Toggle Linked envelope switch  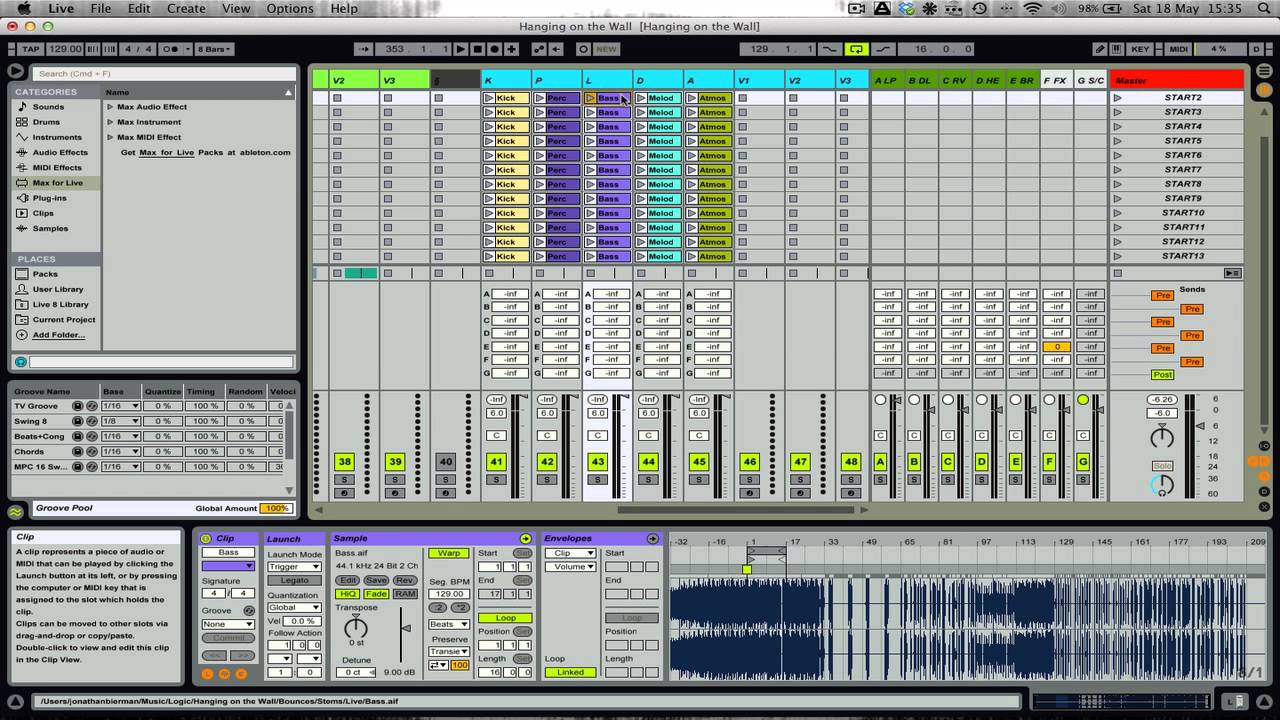coord(571,672)
